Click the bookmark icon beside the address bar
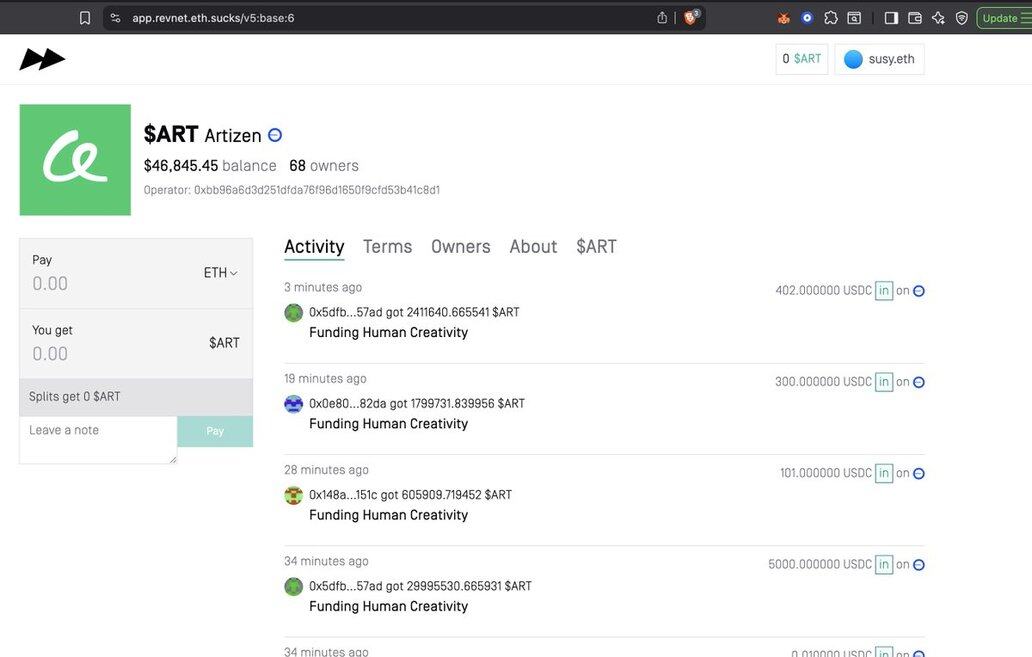Viewport: 1032px width, 657px height. 85,18
